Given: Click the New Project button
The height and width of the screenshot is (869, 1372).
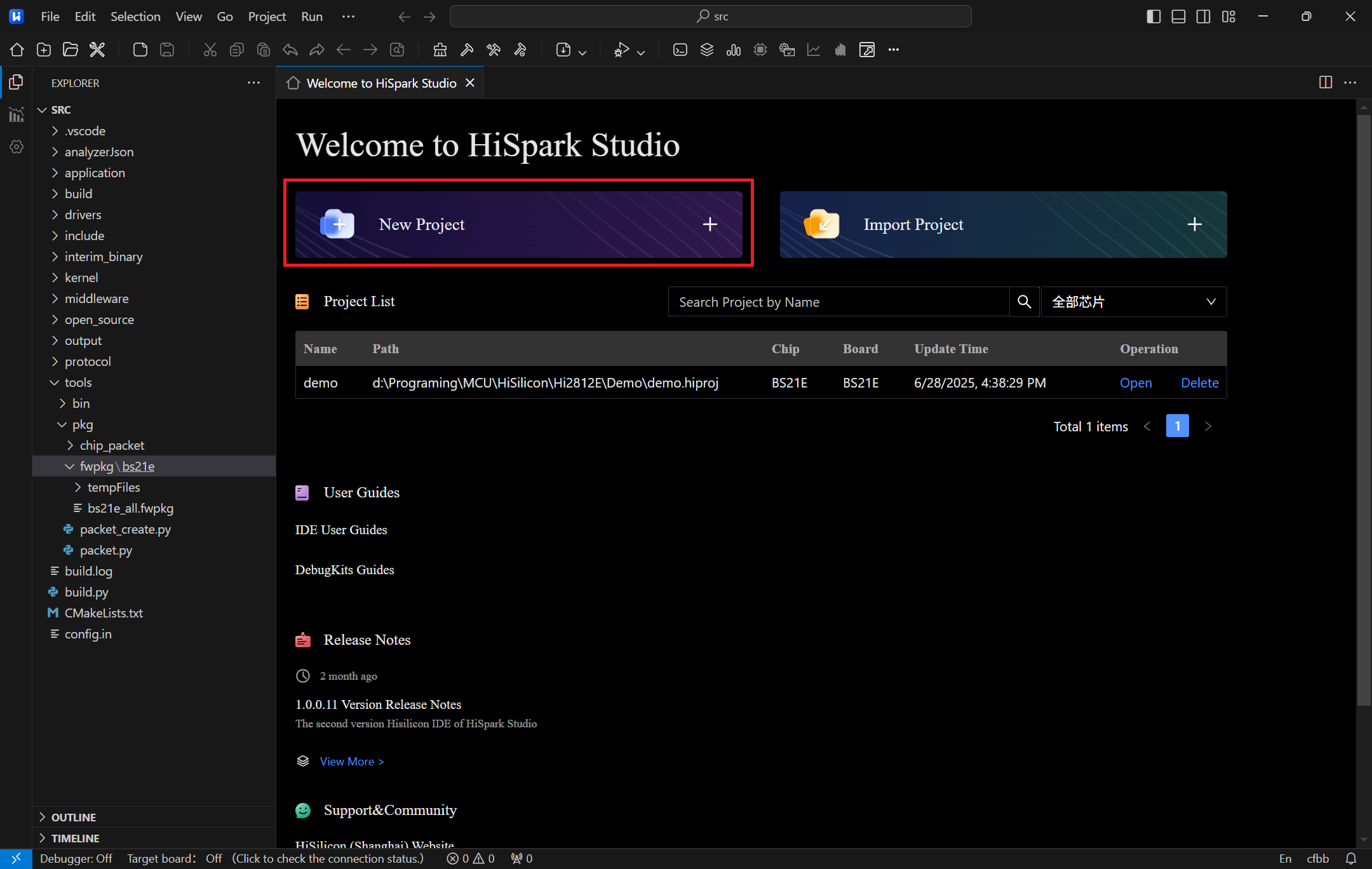Looking at the screenshot, I should click(518, 224).
